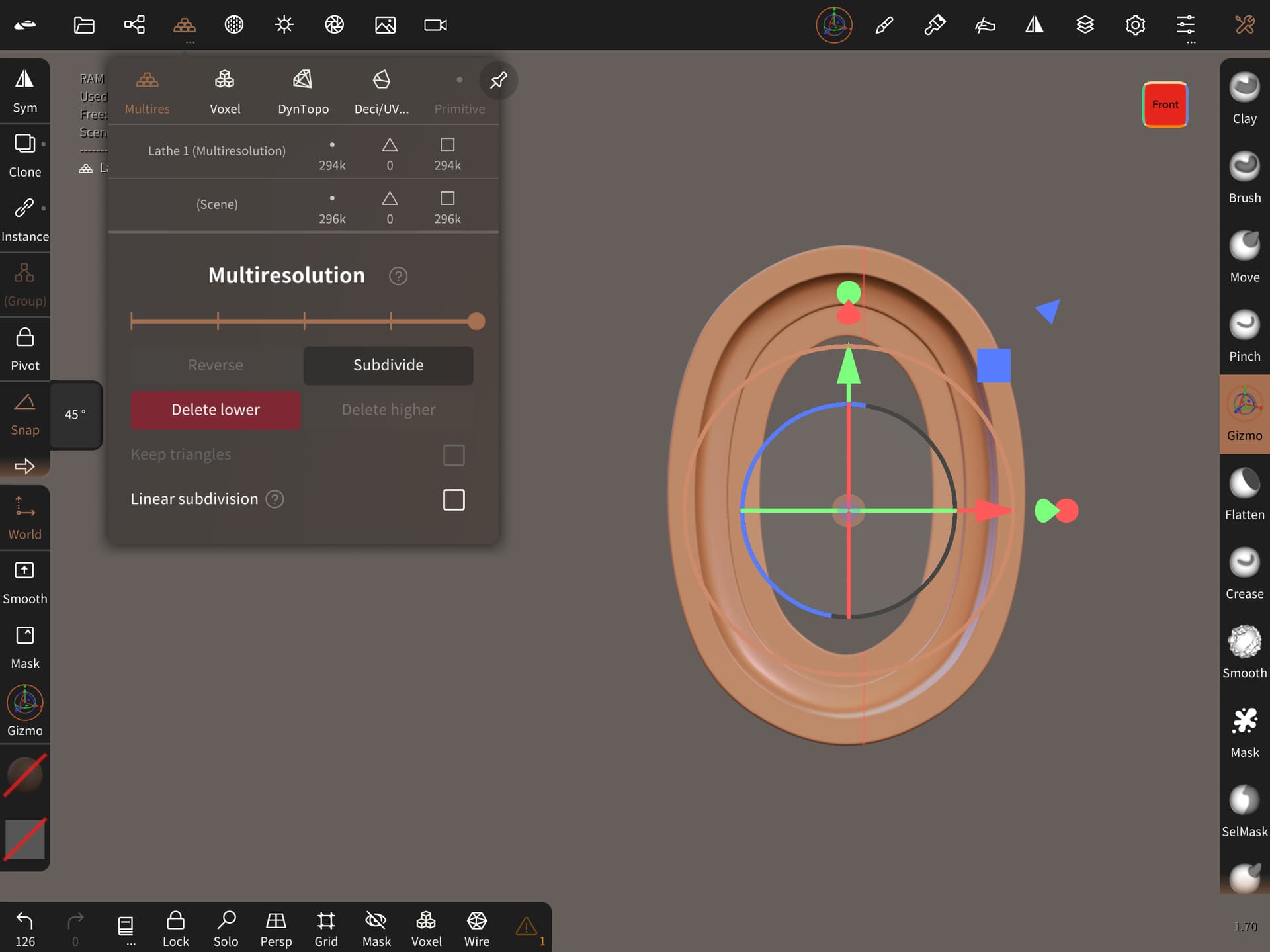
Task: Click the multiresolution level slider handle
Action: click(x=476, y=322)
